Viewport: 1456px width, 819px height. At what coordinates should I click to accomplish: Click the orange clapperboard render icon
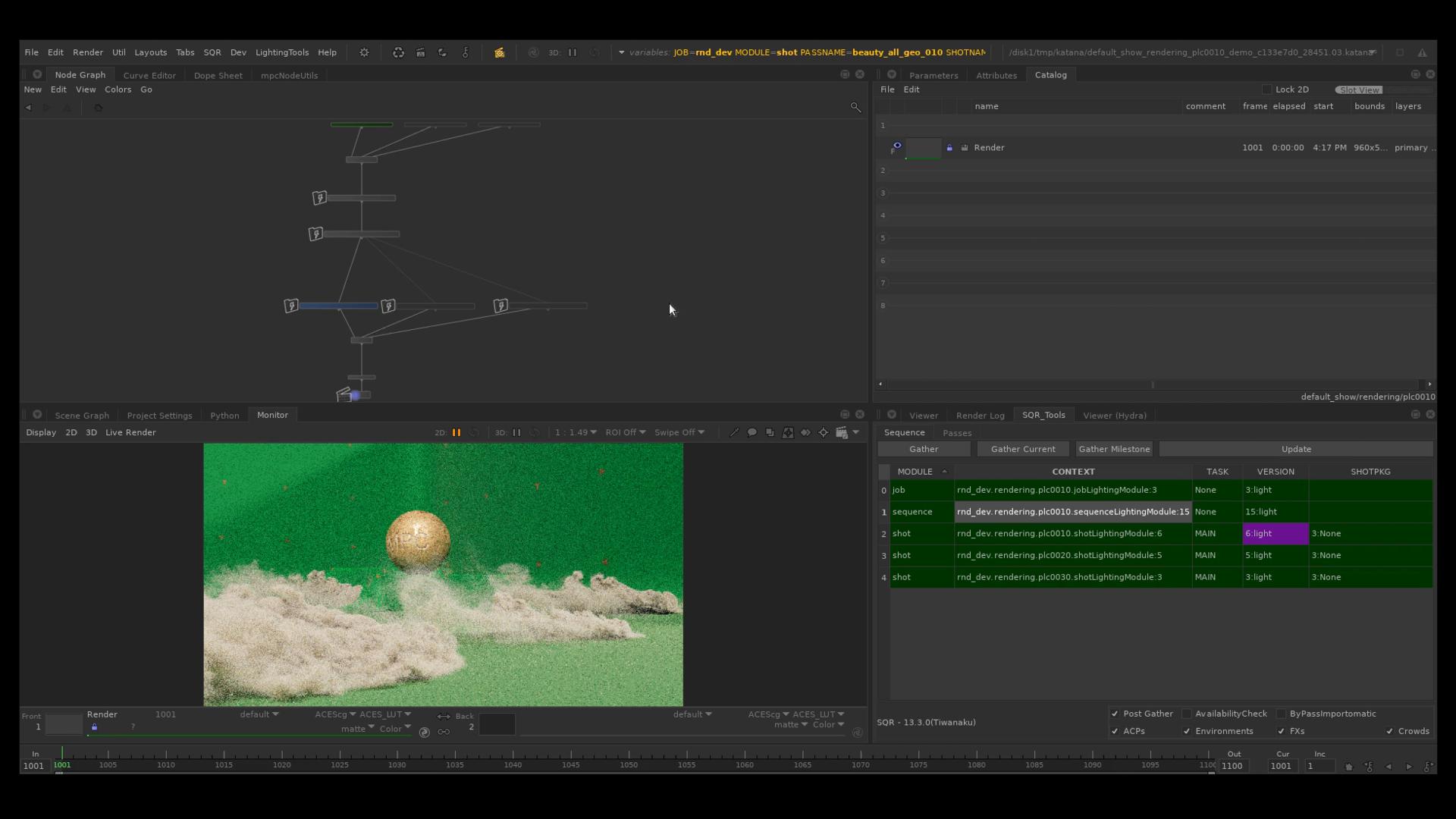pyautogui.click(x=499, y=52)
